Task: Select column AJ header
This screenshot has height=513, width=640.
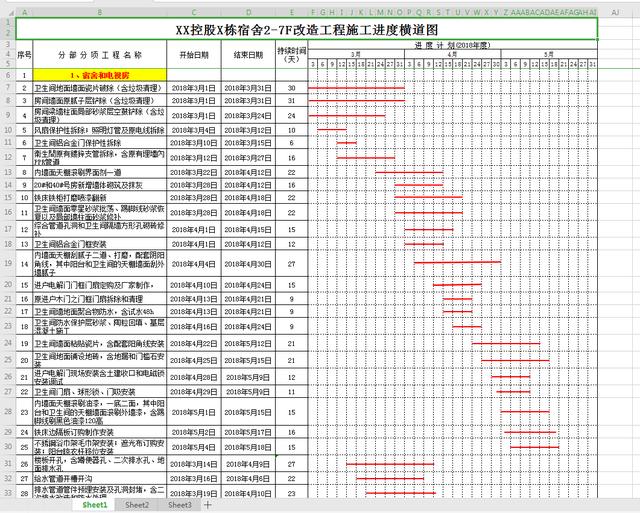Action: (615, 13)
